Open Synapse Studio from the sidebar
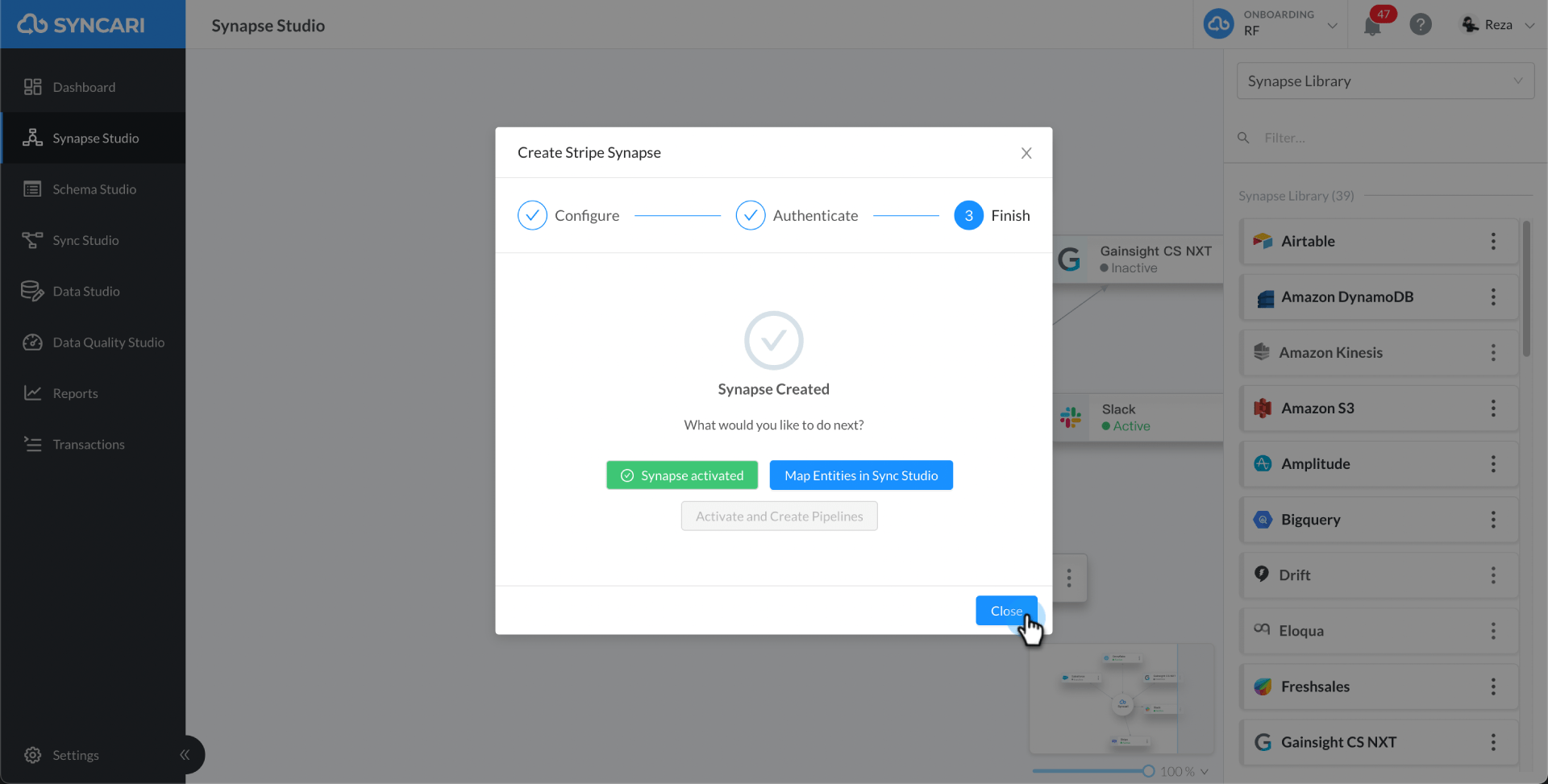1548x784 pixels. (93, 138)
